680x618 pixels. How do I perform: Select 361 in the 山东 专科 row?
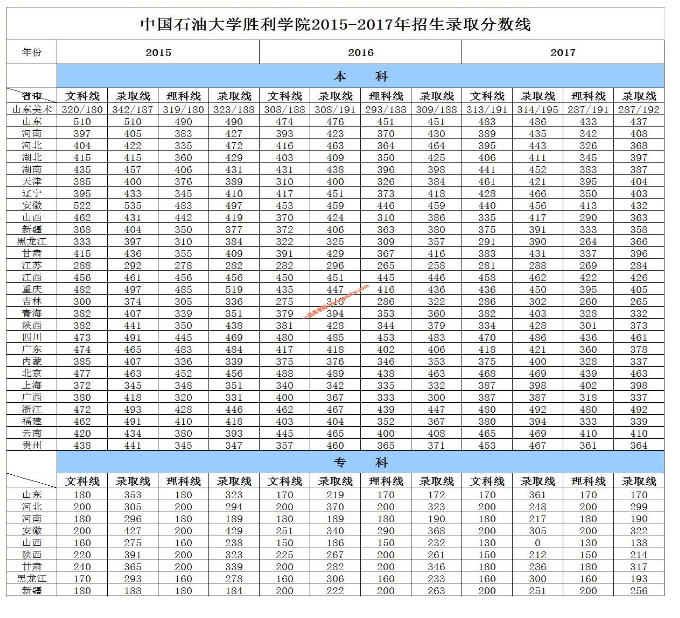click(x=538, y=494)
